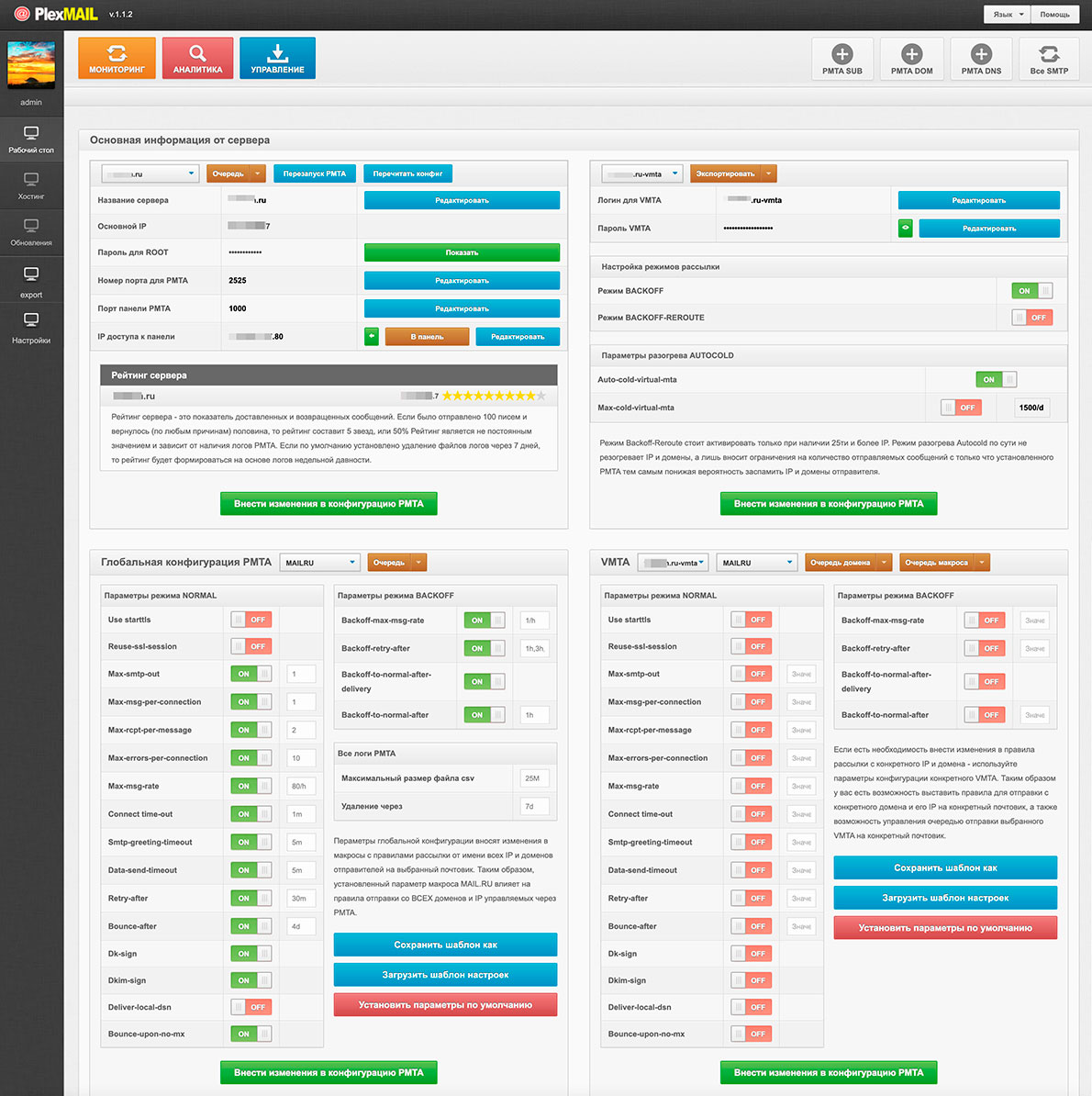This screenshot has height=1096, width=1092.
Task: Toggle global Reuse-ssl-session switch
Action: [251, 646]
